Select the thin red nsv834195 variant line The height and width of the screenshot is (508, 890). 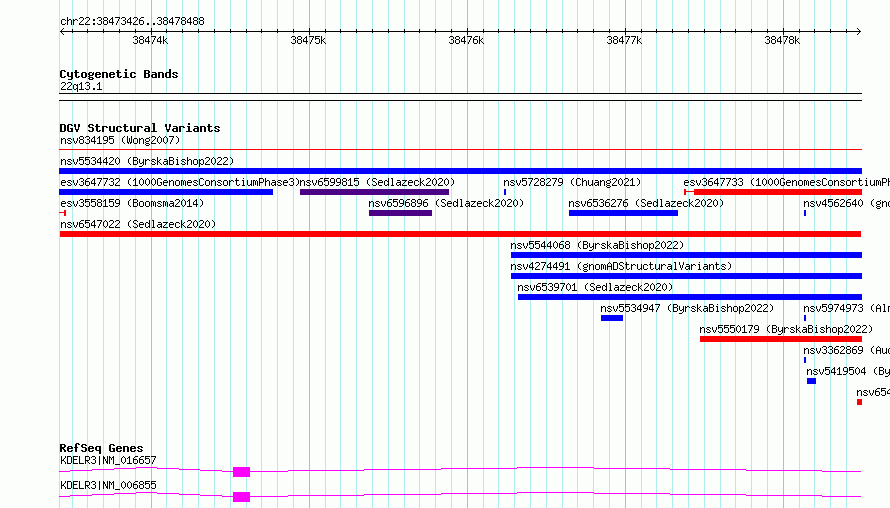coord(460,150)
